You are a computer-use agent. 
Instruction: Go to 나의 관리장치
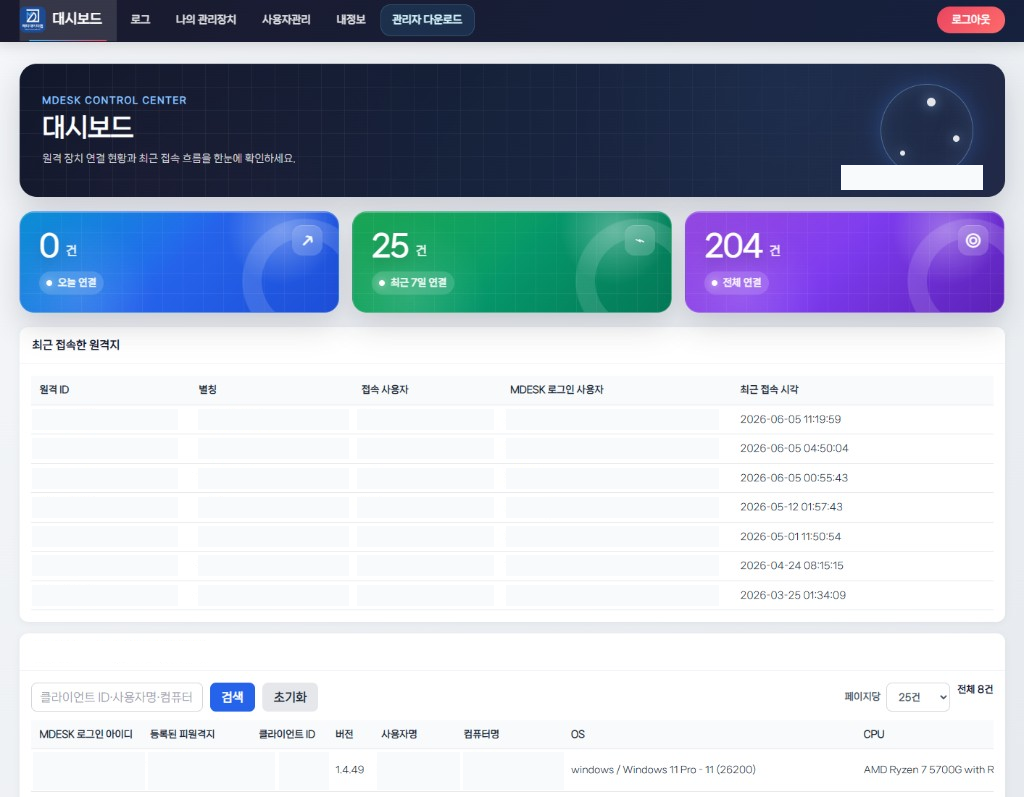coord(206,20)
